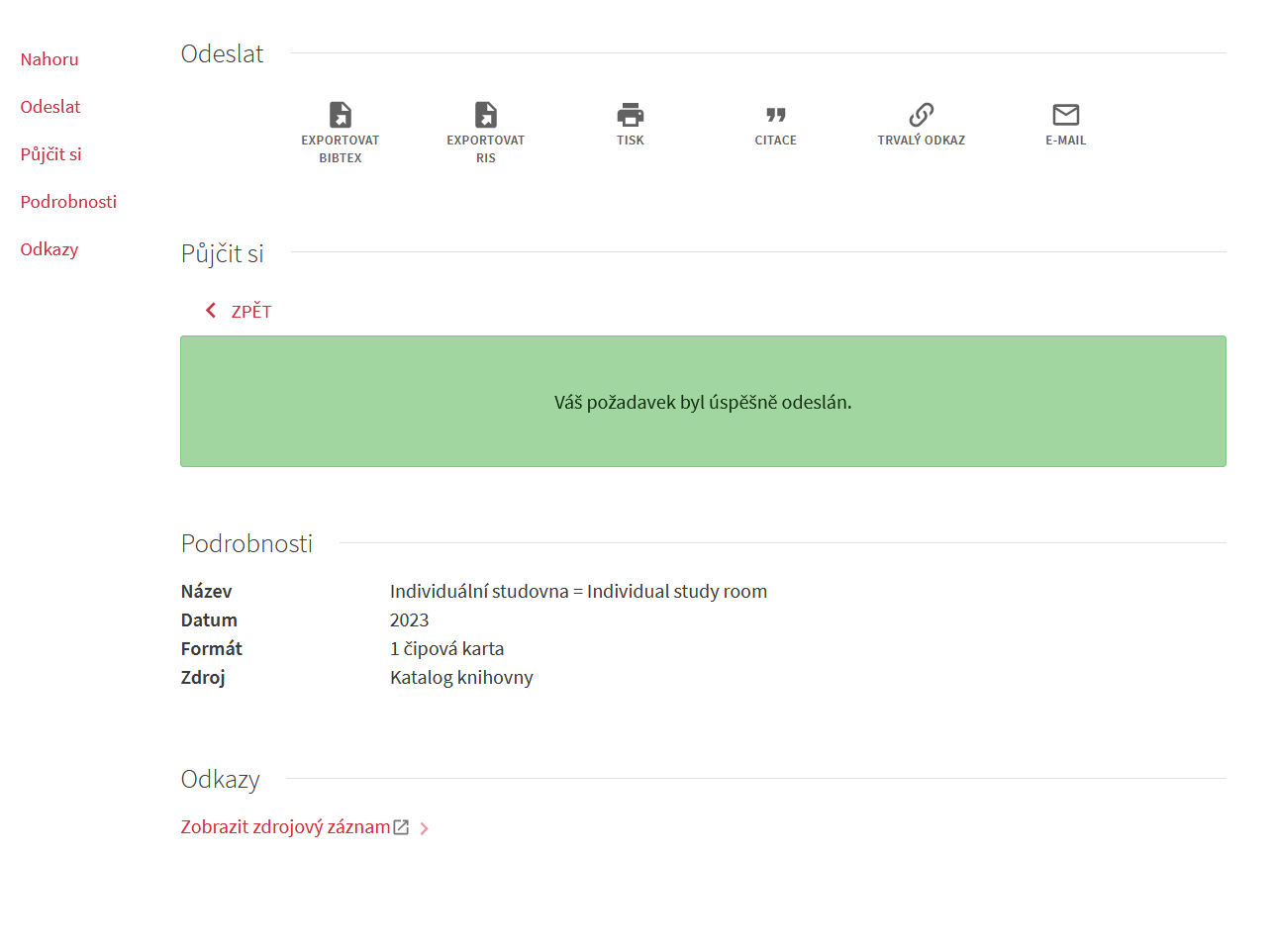Screen dimensions: 1275x952
Task: Click the TRVALÝ ODKAZ label
Action: pyautogui.click(x=922, y=141)
